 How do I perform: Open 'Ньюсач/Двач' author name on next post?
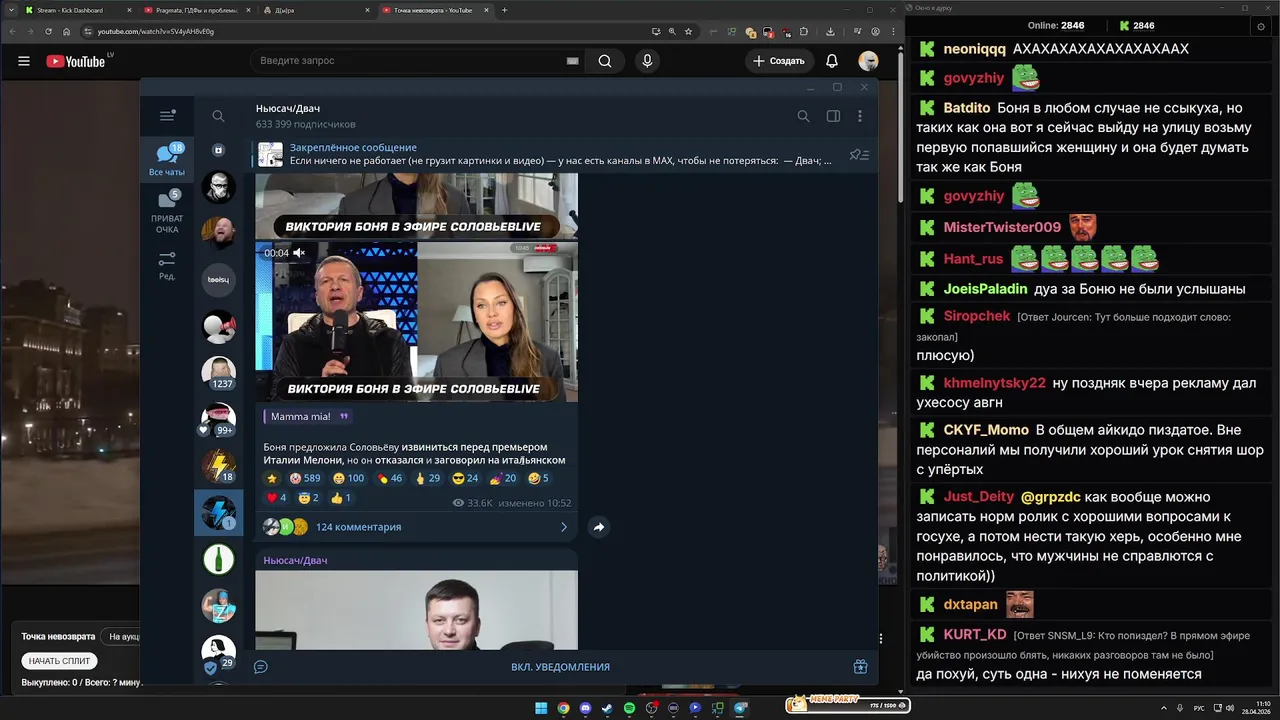295,560
